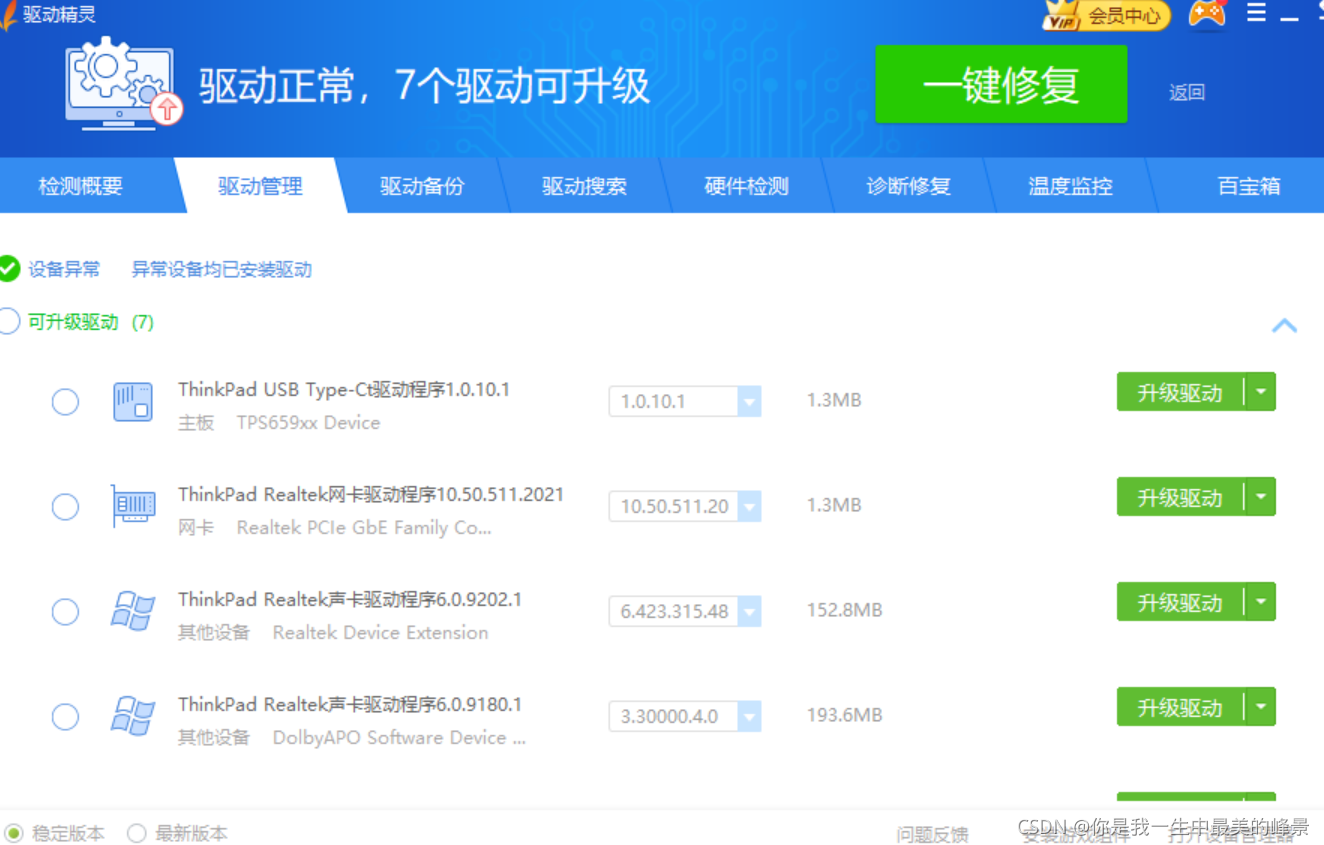Click the Windows icon for Realtek Device Extension
This screenshot has width=1324, height=845.
click(x=132, y=611)
